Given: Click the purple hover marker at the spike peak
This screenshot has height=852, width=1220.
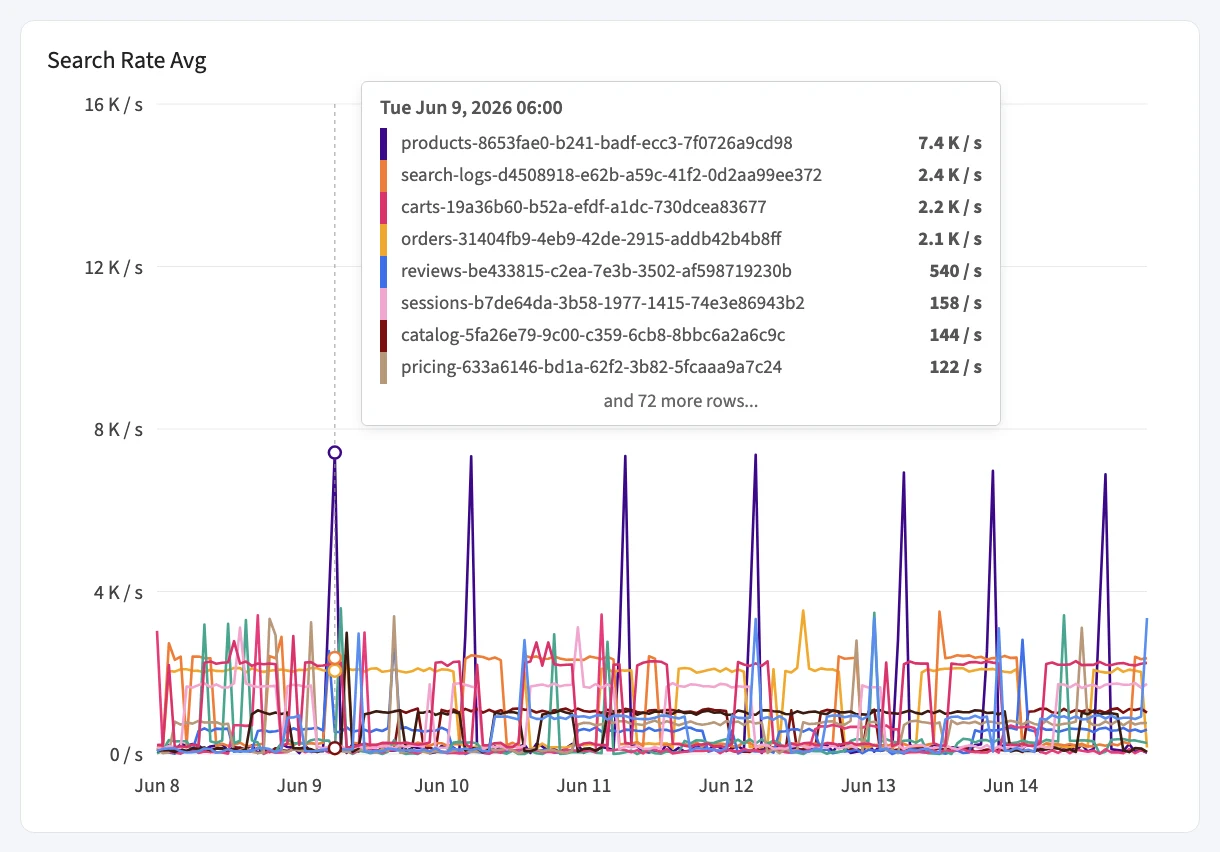Looking at the screenshot, I should tap(335, 452).
